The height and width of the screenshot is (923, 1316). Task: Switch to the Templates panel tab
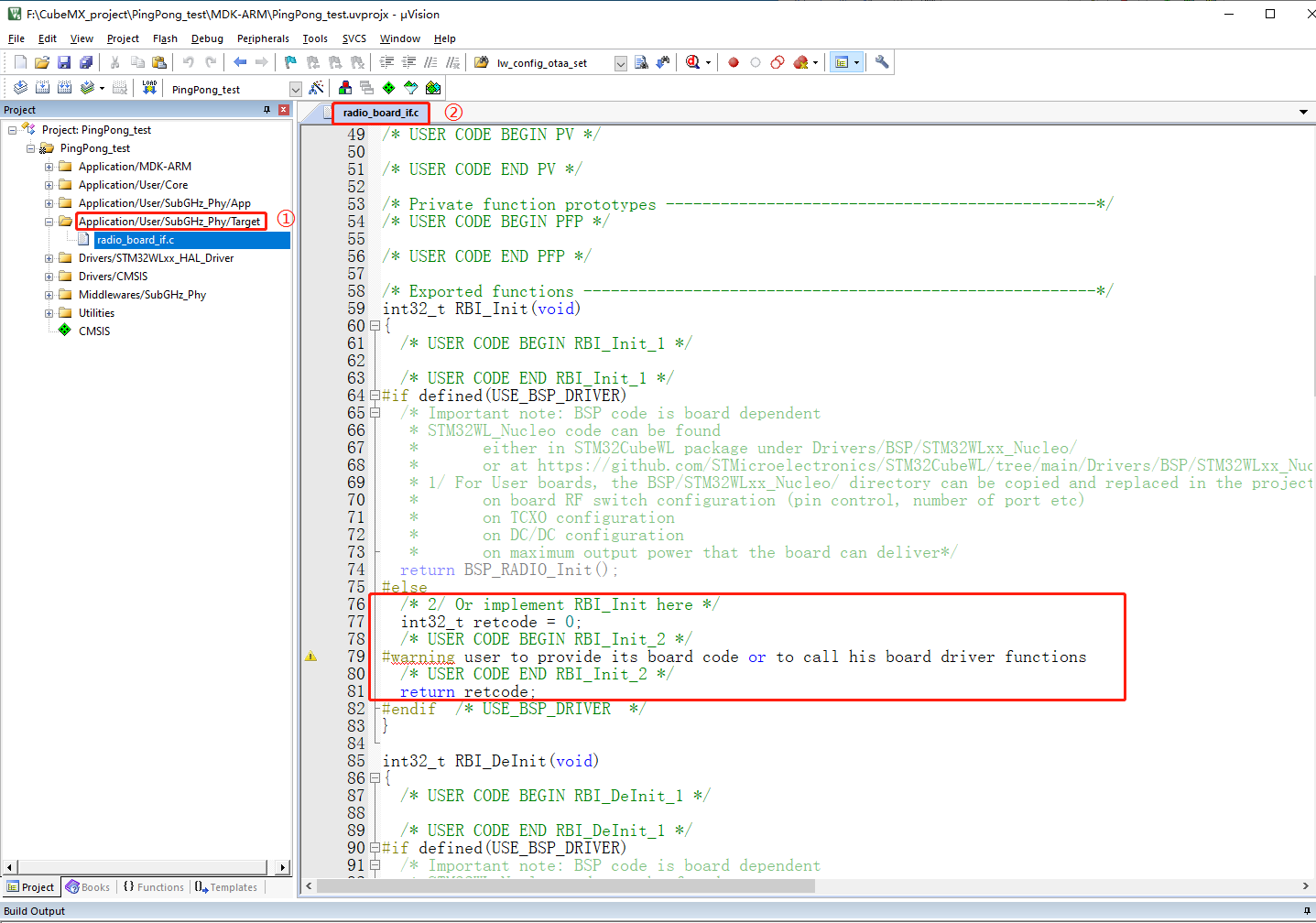pyautogui.click(x=226, y=887)
